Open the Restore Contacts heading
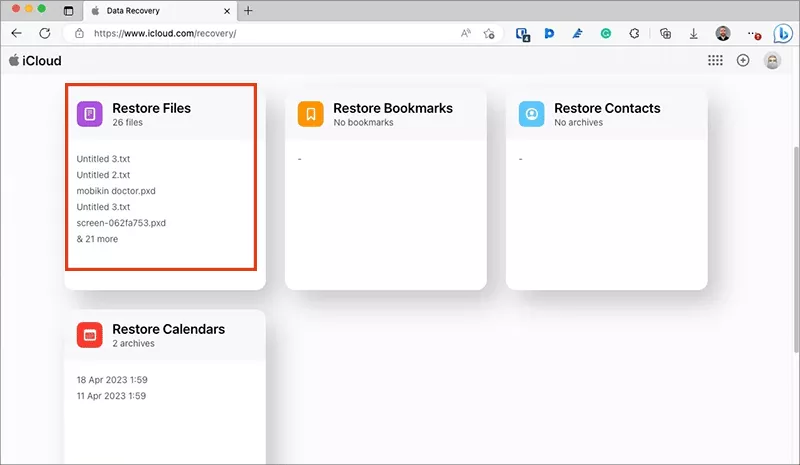Image resolution: width=800 pixels, height=465 pixels. (607, 108)
